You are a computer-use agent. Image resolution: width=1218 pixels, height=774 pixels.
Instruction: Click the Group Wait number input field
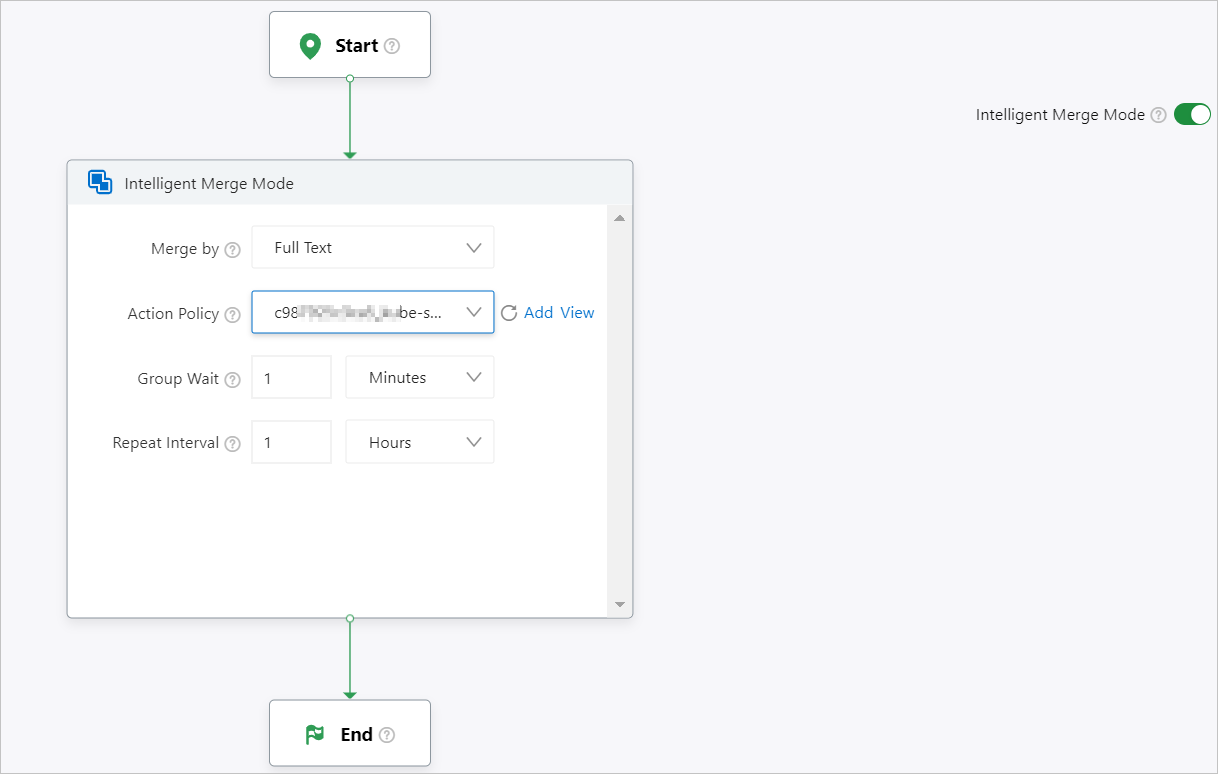[291, 378]
